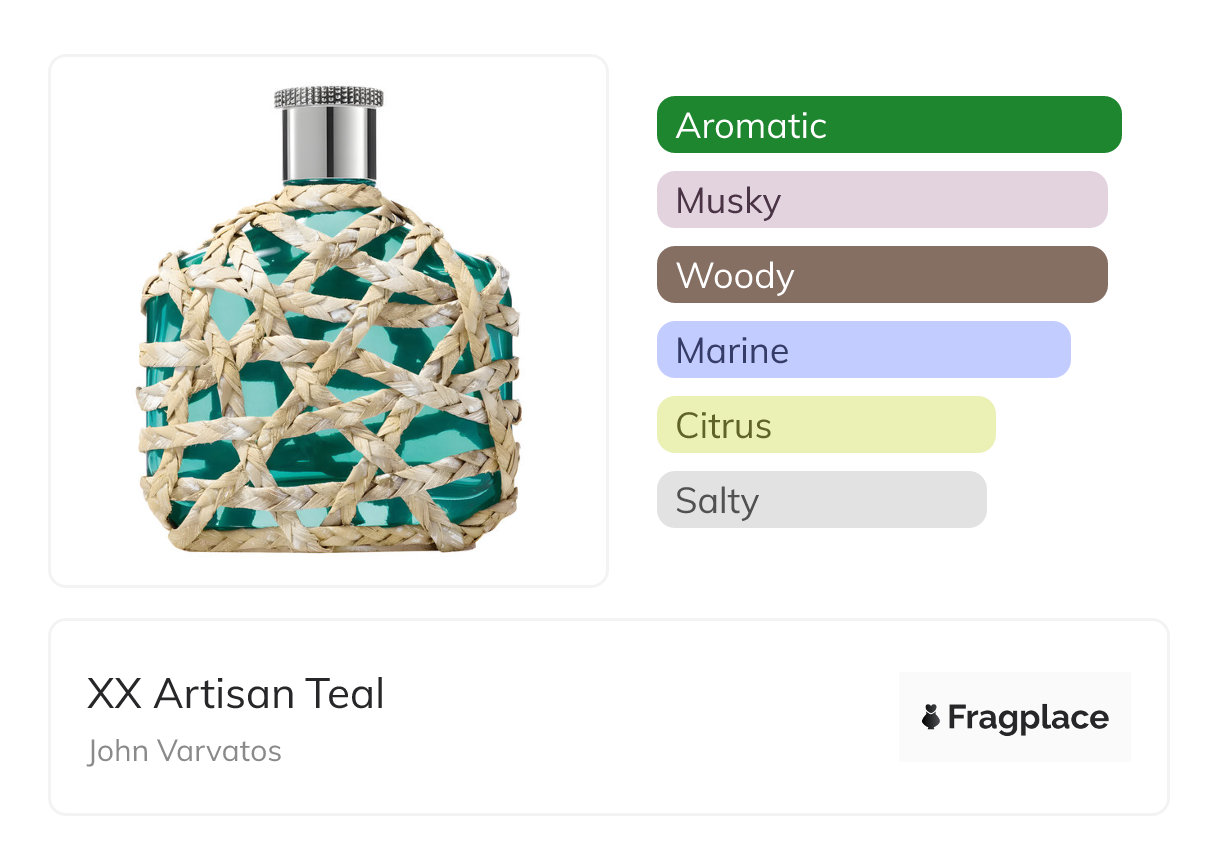Viewport: 1218px width, 864px height.
Task: Click the word "Citrus" in the yellow bar
Action: [x=723, y=426]
